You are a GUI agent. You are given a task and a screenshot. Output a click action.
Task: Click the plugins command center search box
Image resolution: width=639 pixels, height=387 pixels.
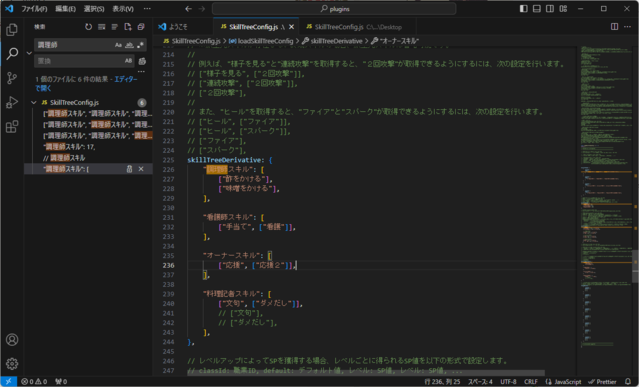coord(334,9)
